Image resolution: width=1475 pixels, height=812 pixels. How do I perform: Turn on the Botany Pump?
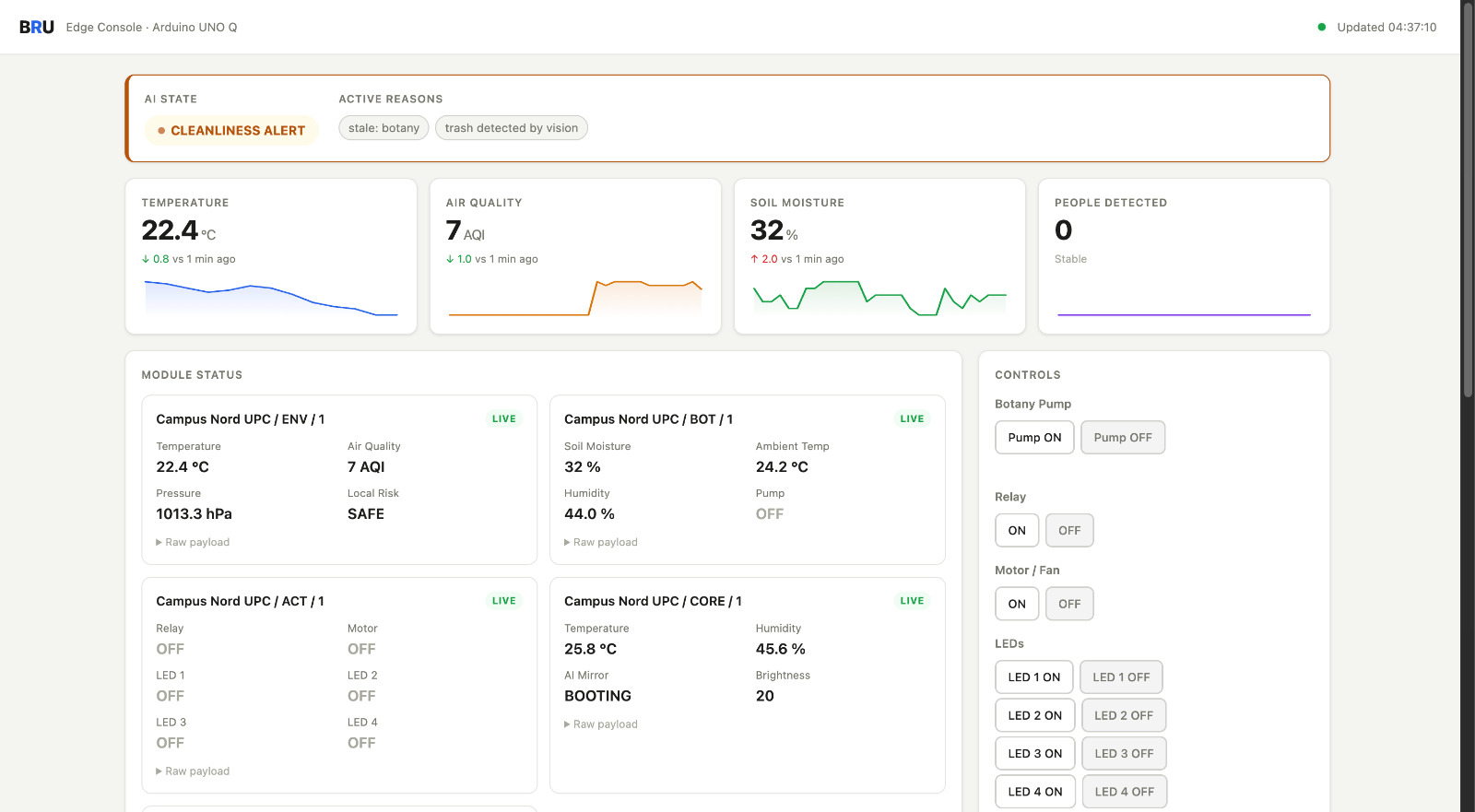pos(1034,438)
